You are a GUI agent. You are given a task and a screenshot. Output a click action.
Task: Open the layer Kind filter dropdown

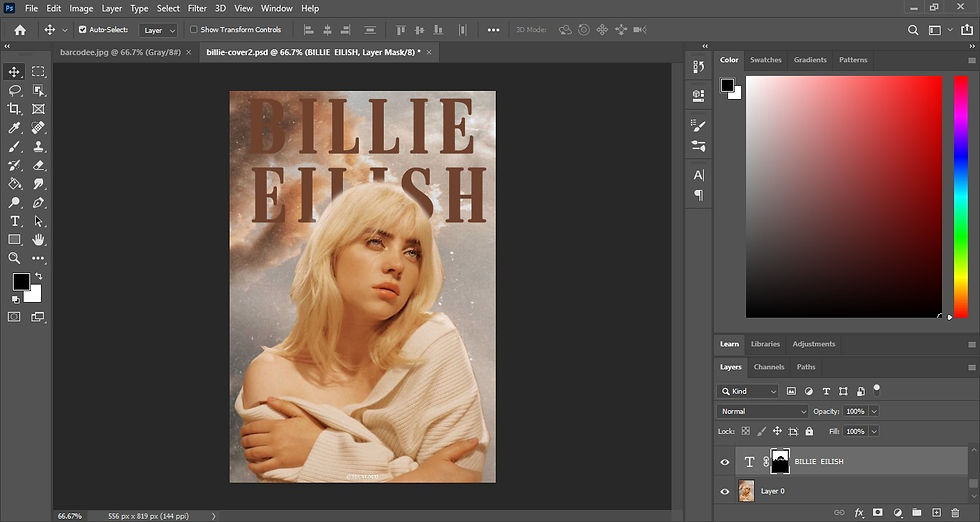coord(748,391)
